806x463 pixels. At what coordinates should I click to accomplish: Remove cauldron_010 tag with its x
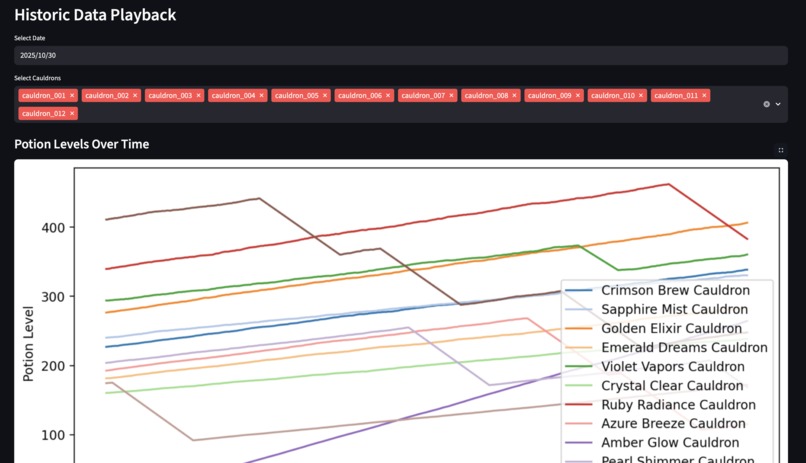[x=641, y=96]
